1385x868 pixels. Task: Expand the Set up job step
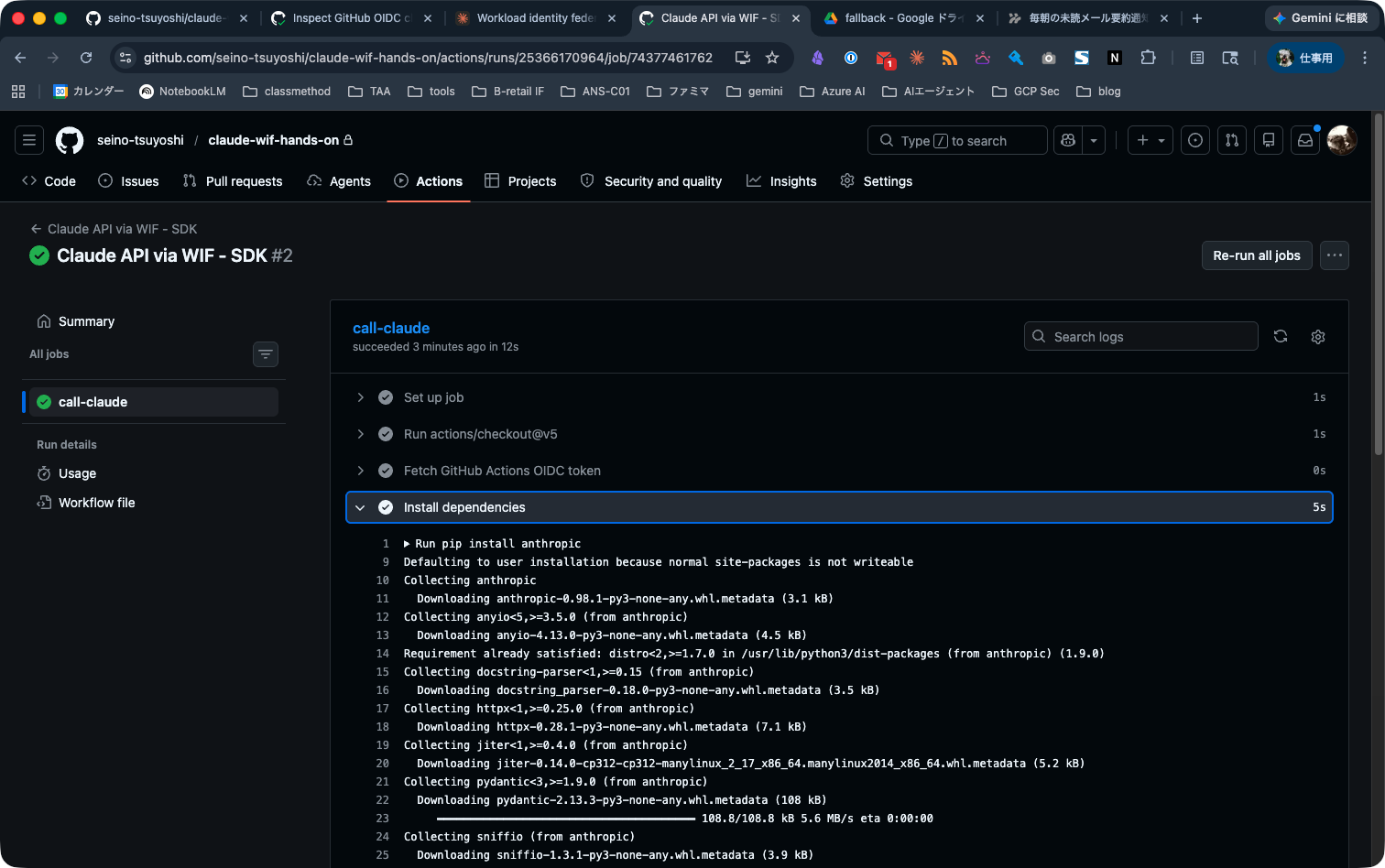click(839, 397)
